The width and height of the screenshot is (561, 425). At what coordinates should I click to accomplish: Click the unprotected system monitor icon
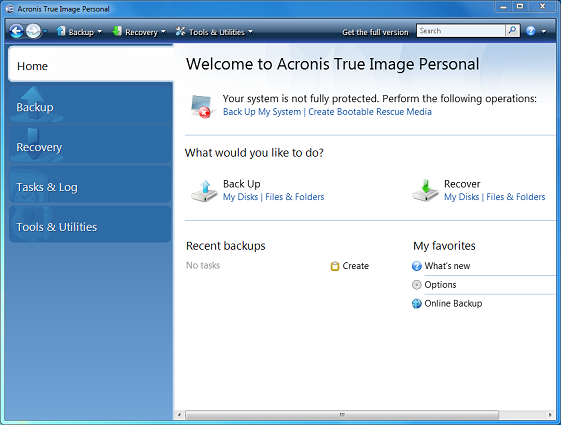(202, 106)
